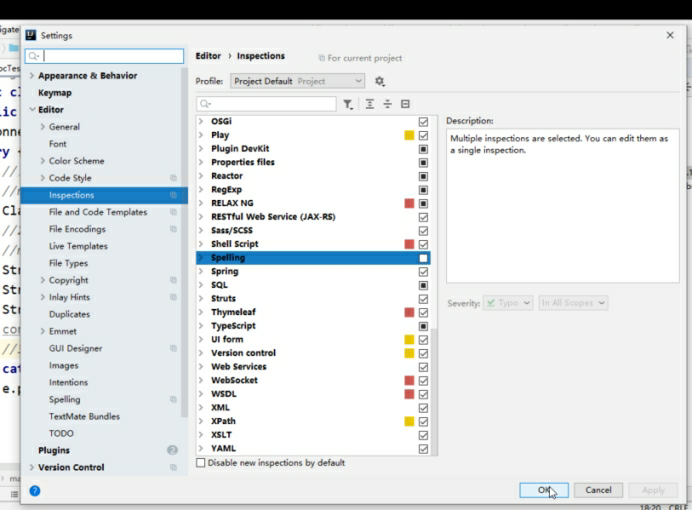Select the Intentions settings page
The height and width of the screenshot is (510, 693).
[x=69, y=382]
